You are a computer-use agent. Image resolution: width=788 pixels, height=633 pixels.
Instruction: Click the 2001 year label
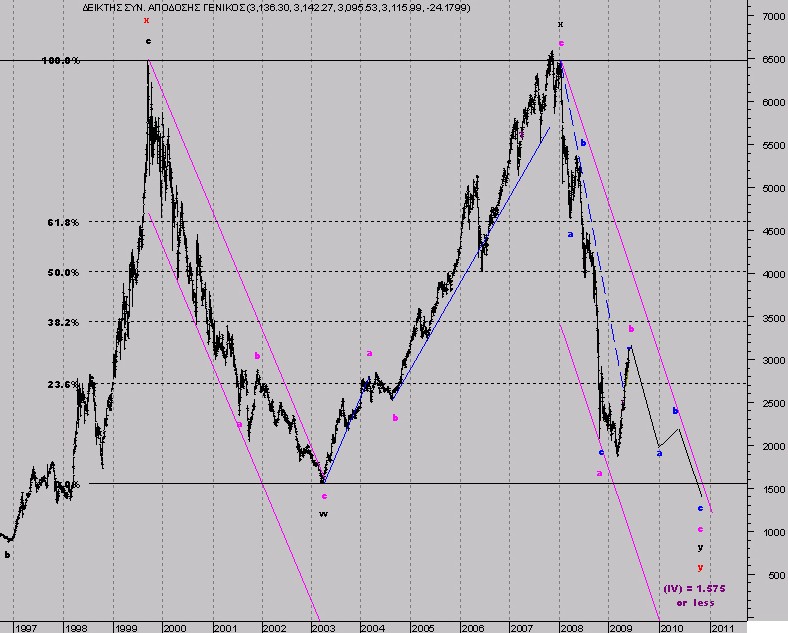(225, 628)
